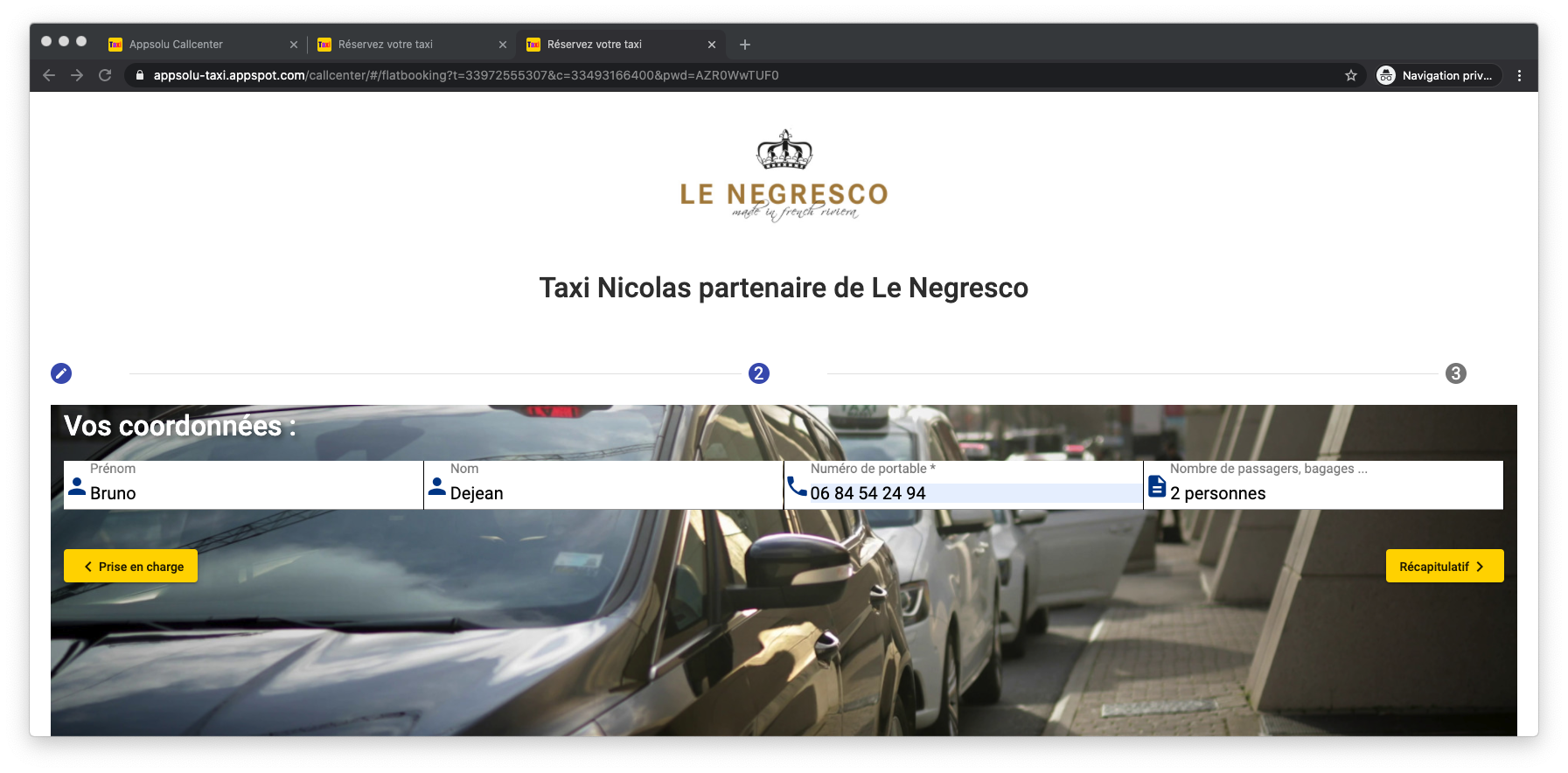1568x773 pixels.
Task: Close the active Réservez votre taxi tab
Action: pos(712,45)
